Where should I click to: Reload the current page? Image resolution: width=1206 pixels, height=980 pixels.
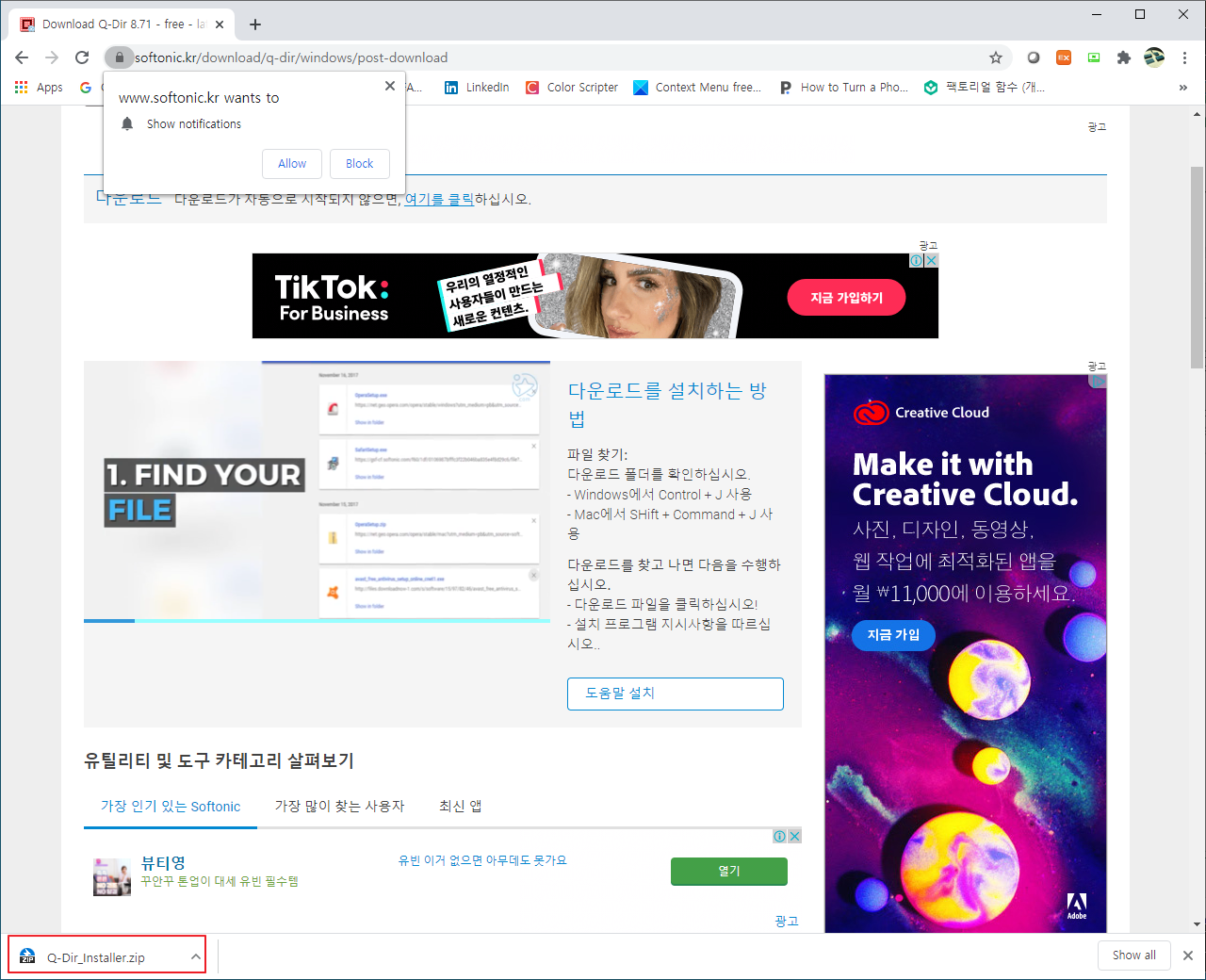click(x=82, y=57)
